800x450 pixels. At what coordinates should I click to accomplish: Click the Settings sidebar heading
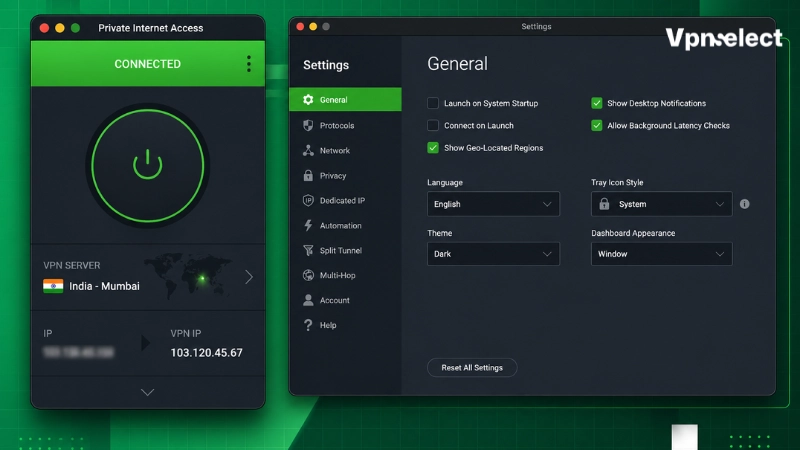tap(326, 65)
